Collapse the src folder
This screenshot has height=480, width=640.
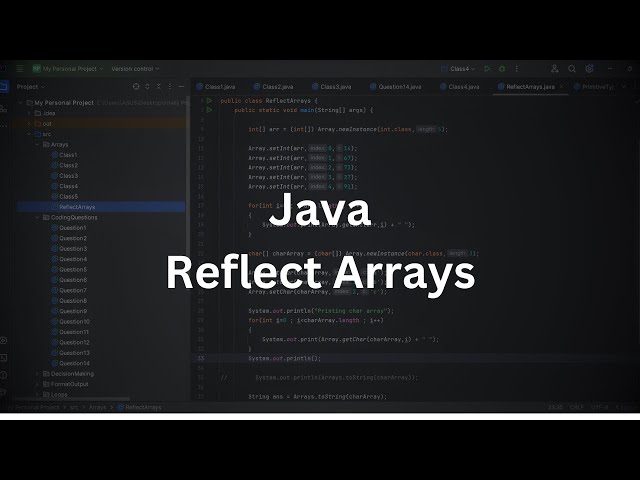(x=29, y=134)
